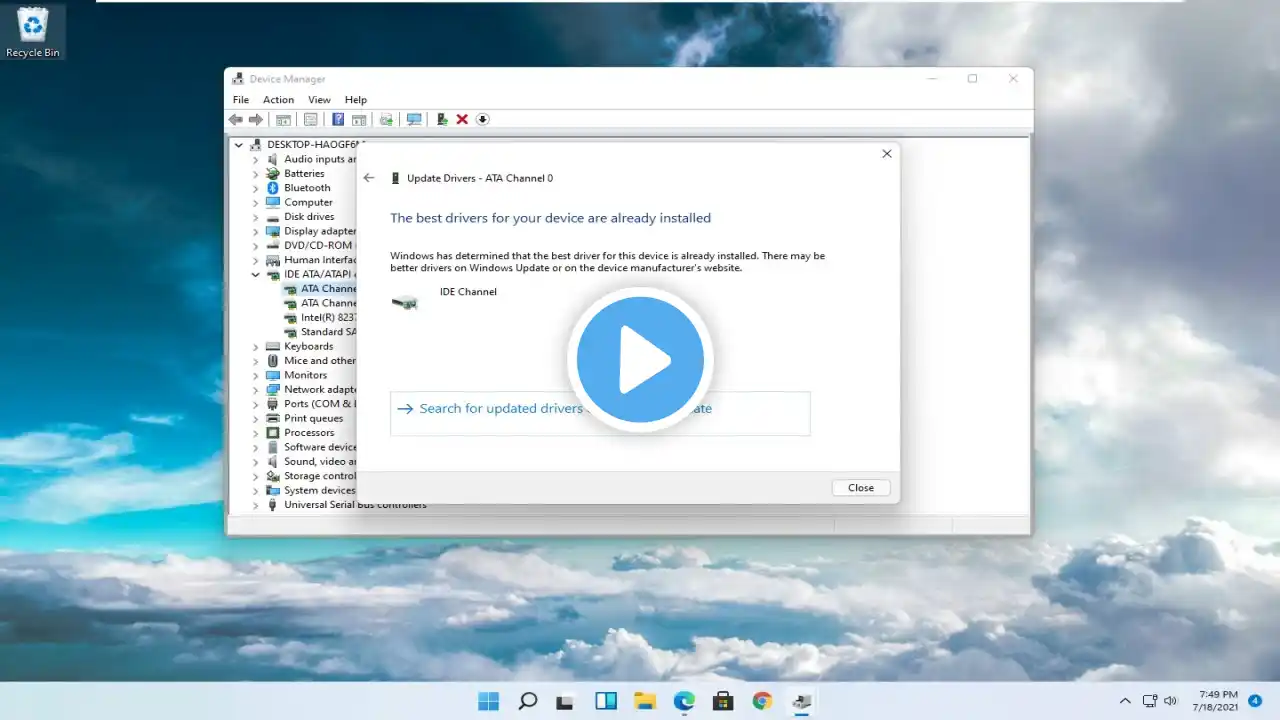Click the Bluetooth icon in device tree
The image size is (1280, 720).
pos(272,188)
